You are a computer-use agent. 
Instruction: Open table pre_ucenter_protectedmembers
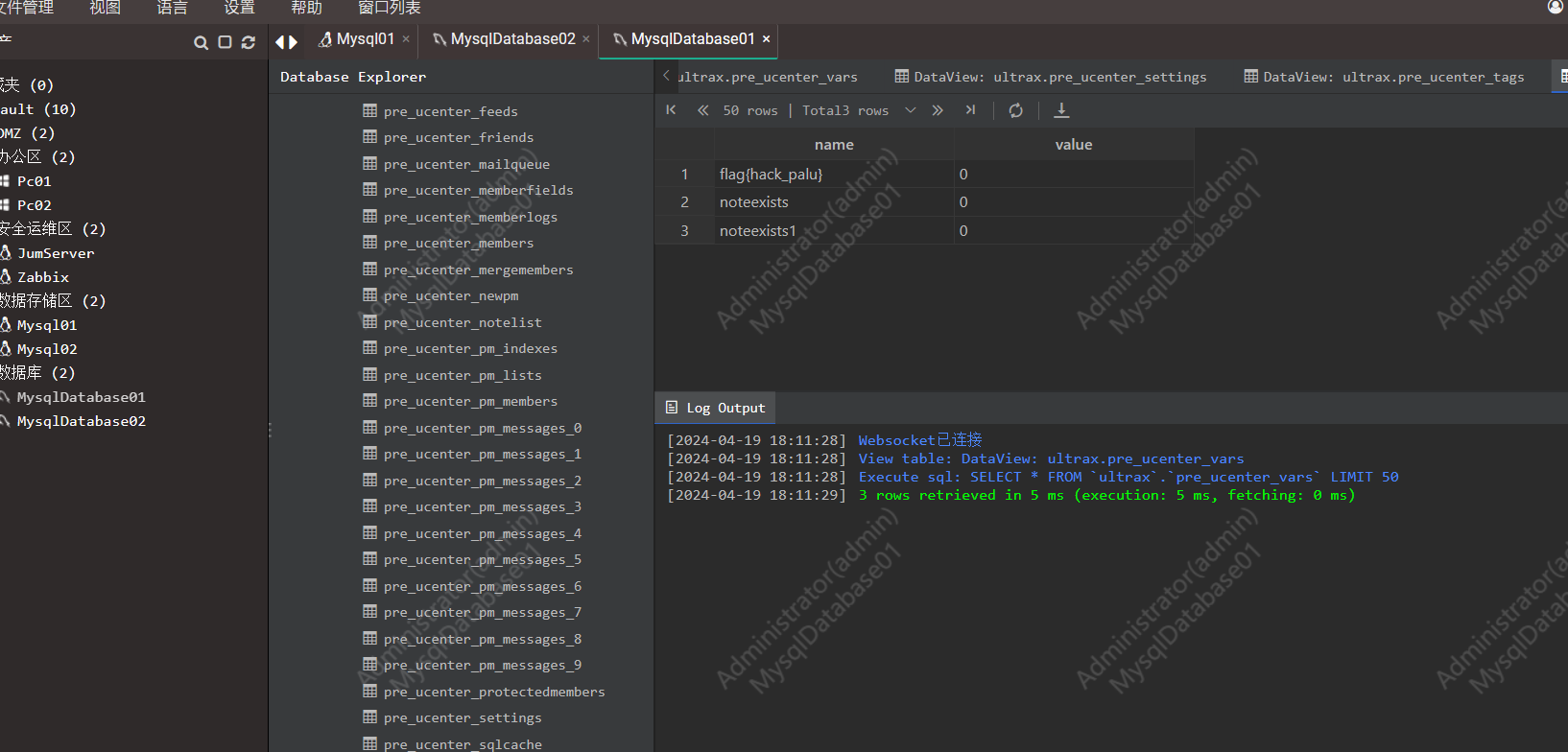pyautogui.click(x=494, y=692)
